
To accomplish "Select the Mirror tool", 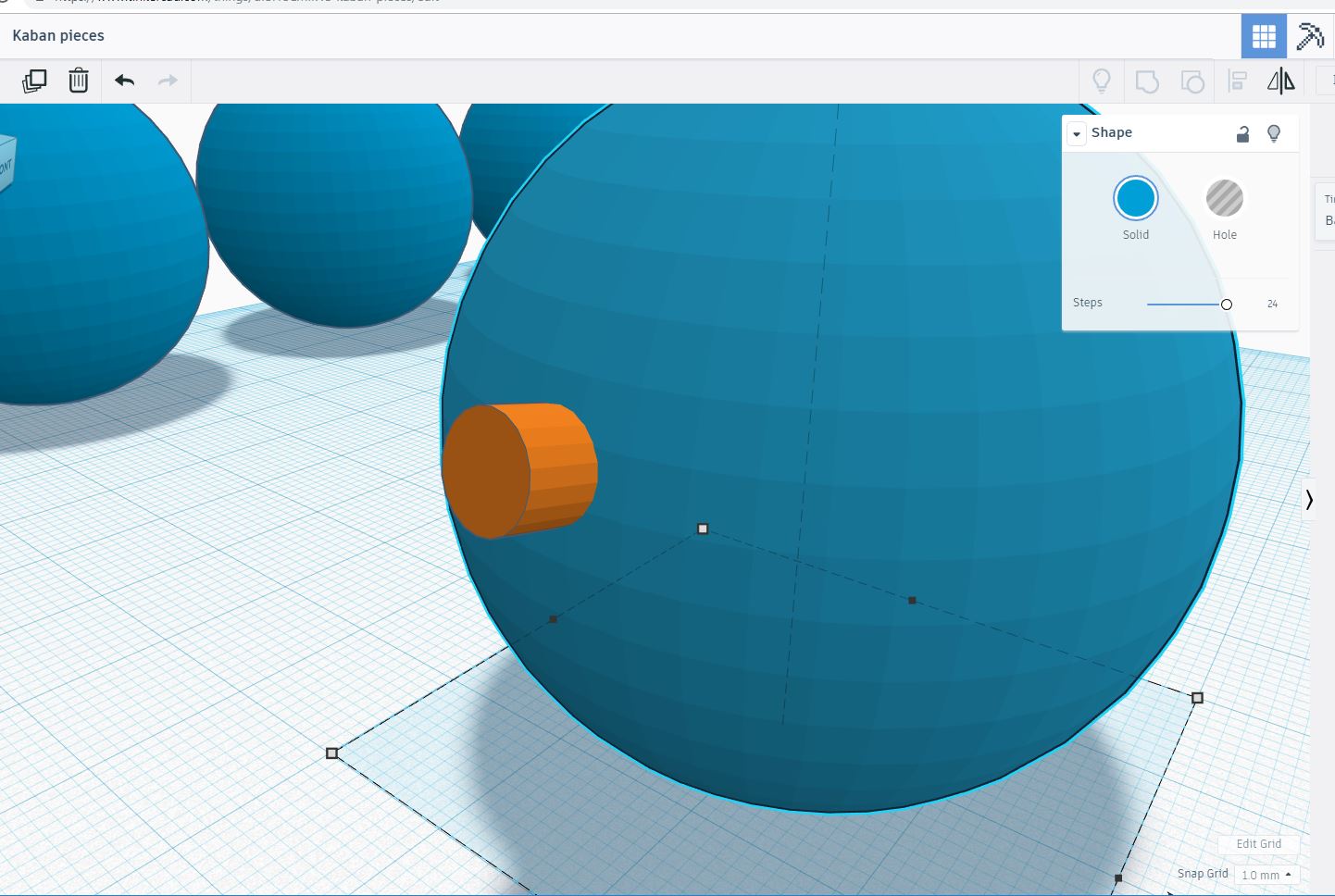I will [x=1281, y=81].
